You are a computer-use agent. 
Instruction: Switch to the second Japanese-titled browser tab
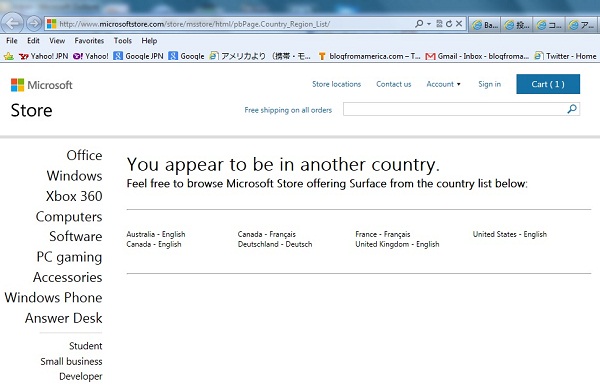pyautogui.click(x=517, y=25)
